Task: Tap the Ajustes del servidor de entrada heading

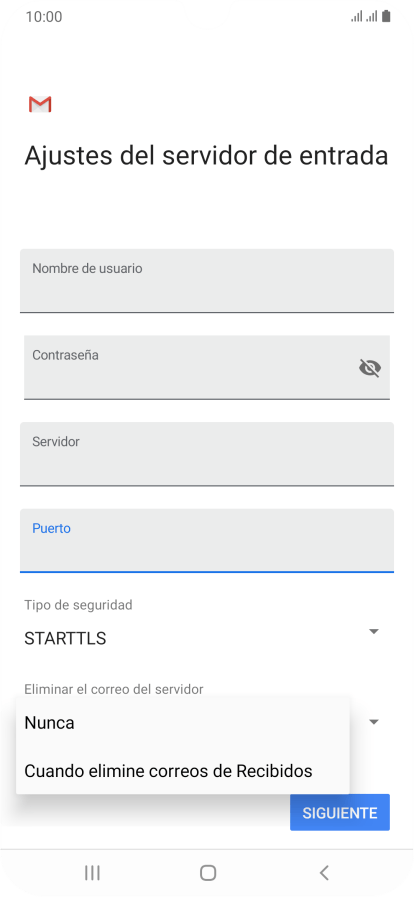Action: coord(206,156)
